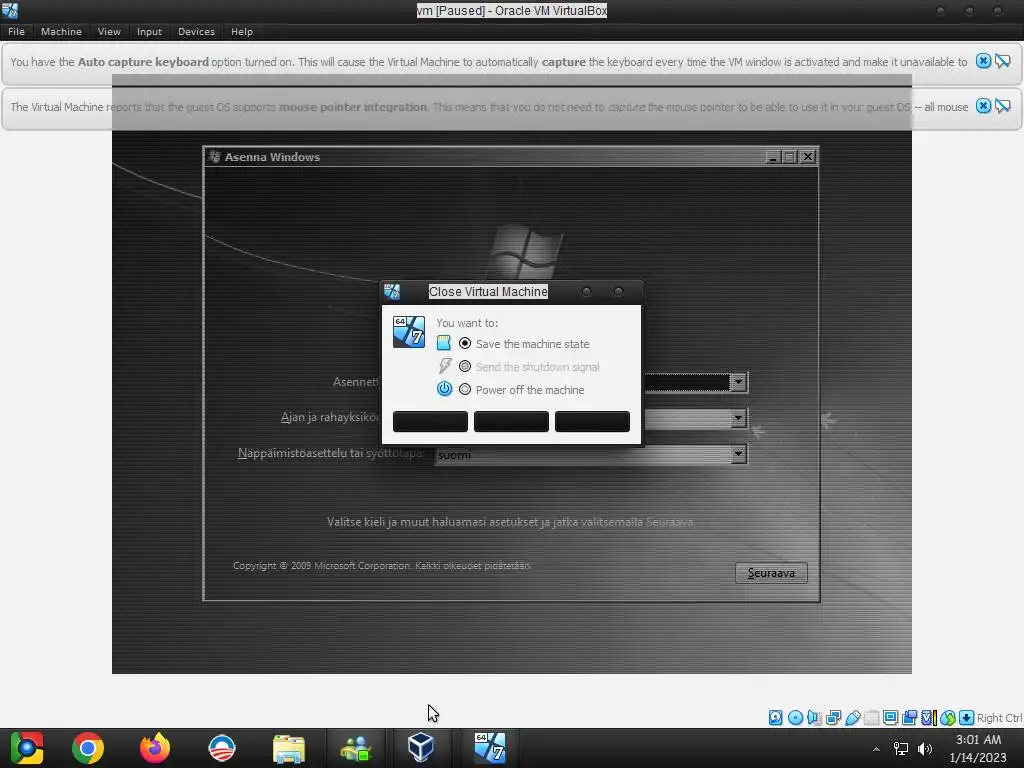Viewport: 1024px width, 768px height.
Task: Select Save the machine state option
Action: point(526,344)
